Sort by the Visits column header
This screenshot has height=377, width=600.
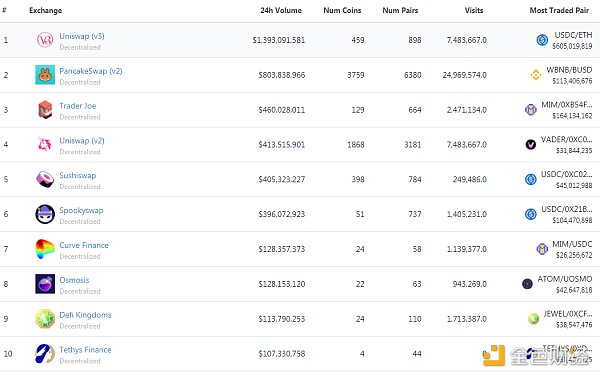[x=474, y=10]
